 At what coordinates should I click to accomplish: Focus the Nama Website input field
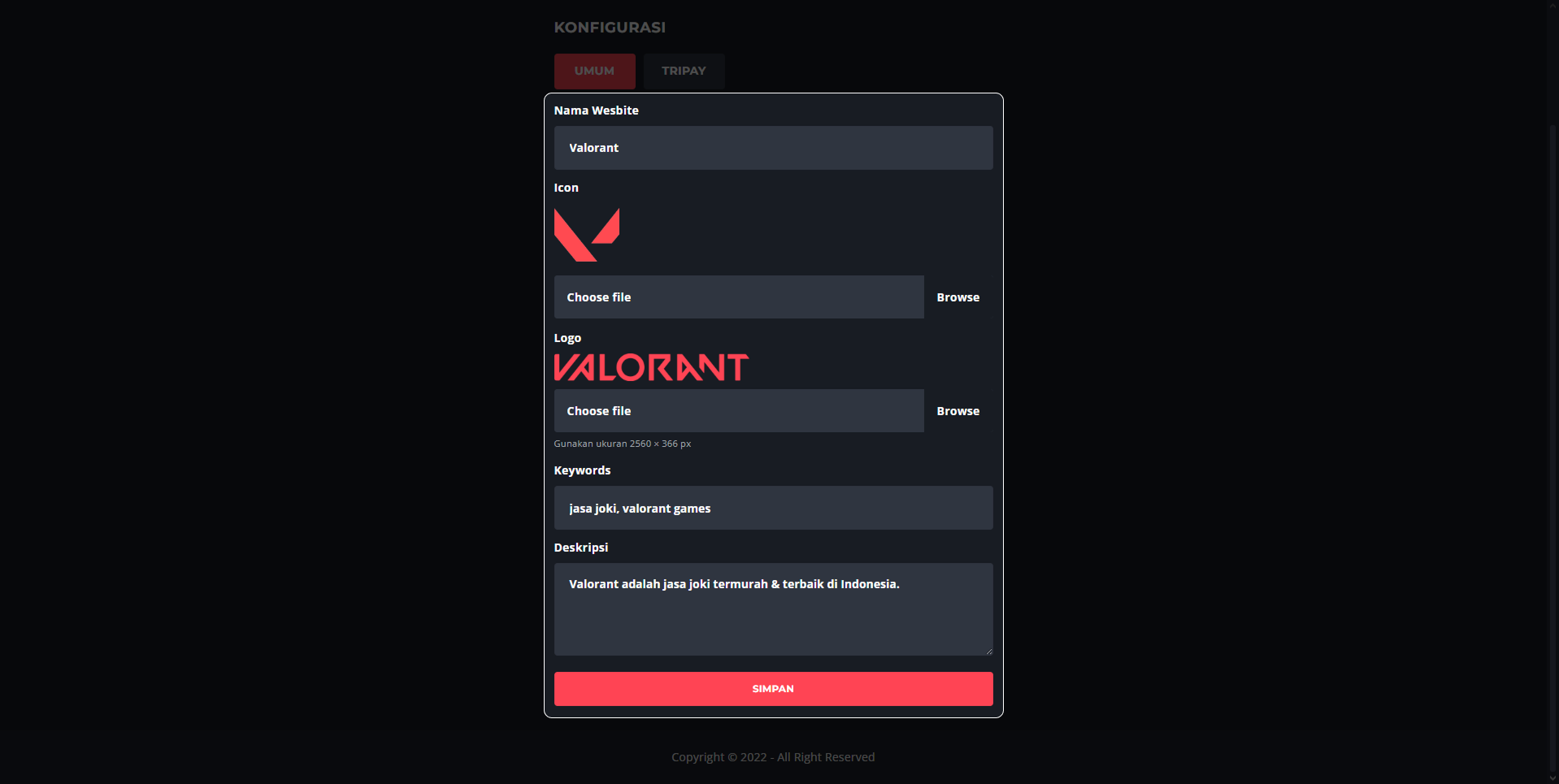[x=773, y=148]
